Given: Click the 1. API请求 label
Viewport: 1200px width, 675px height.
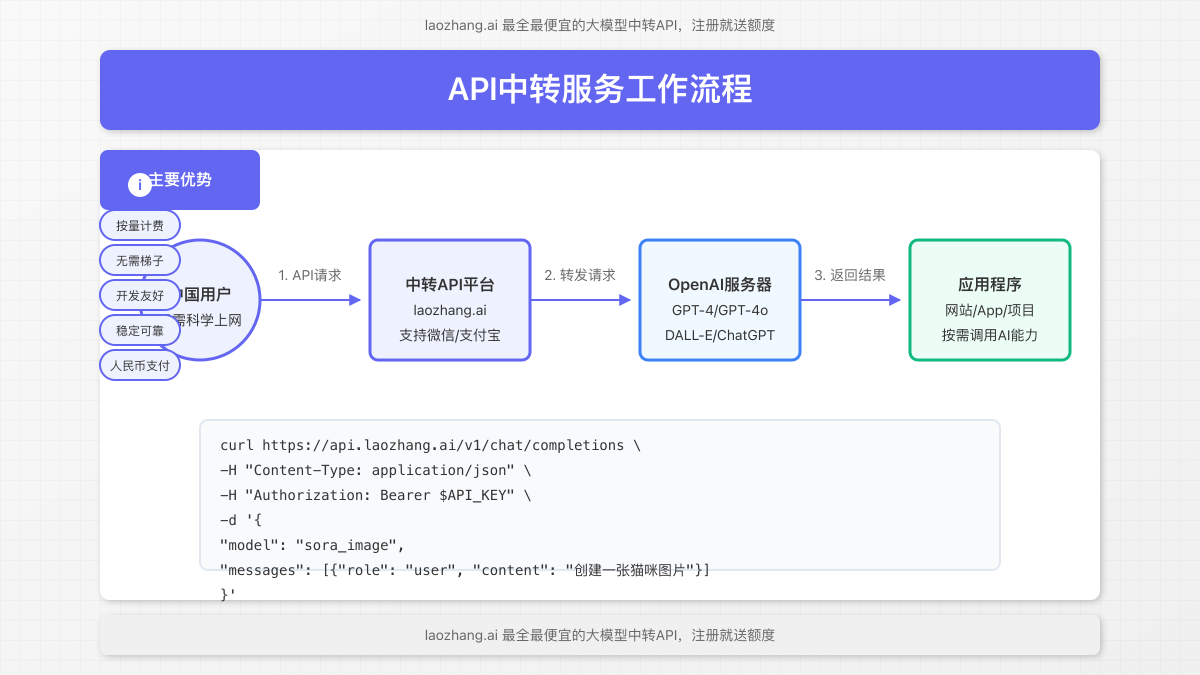Looking at the screenshot, I should 310,275.
